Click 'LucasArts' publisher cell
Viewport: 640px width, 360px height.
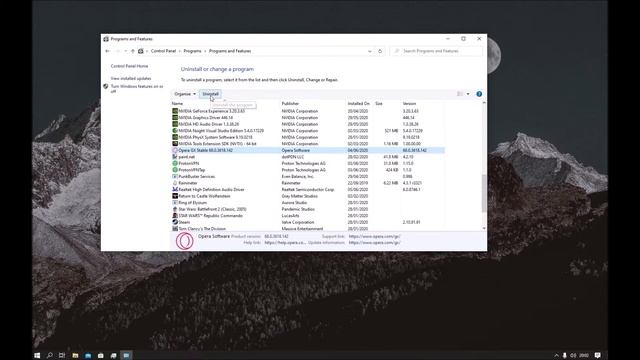(290, 216)
